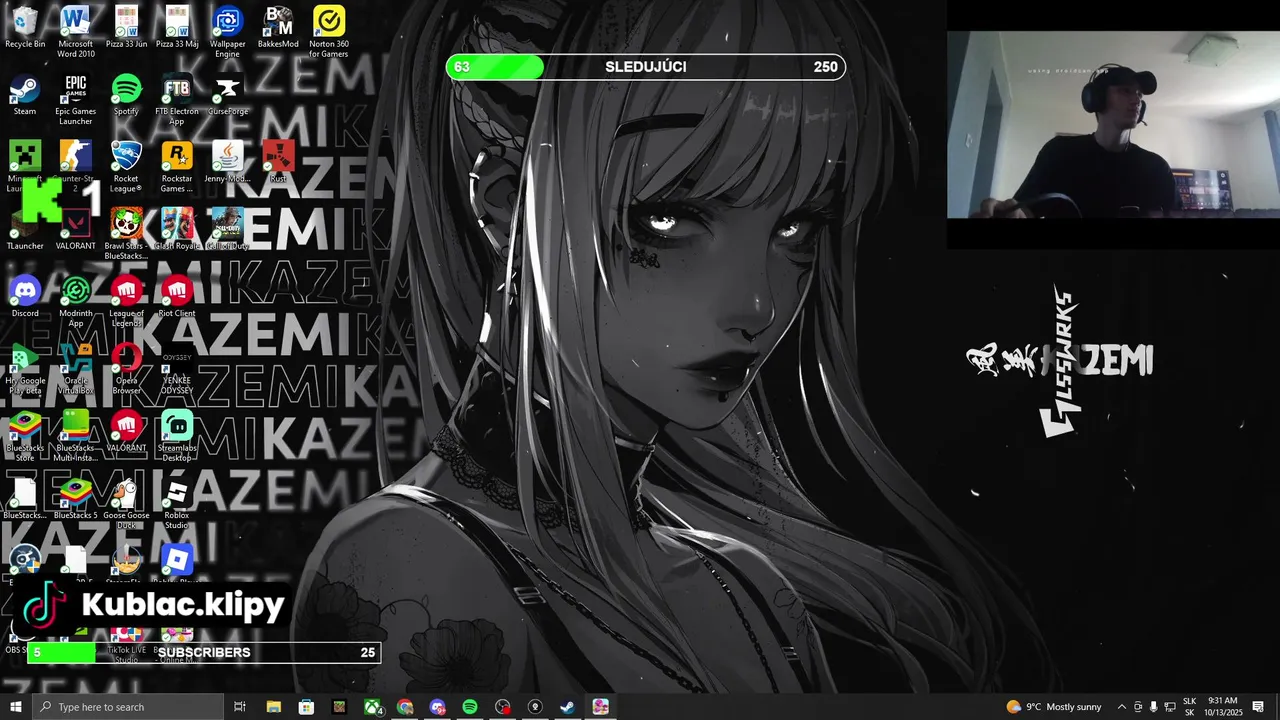Open Brawl Stars BlueStacks shortcut
The image size is (1280, 720).
coord(126,233)
